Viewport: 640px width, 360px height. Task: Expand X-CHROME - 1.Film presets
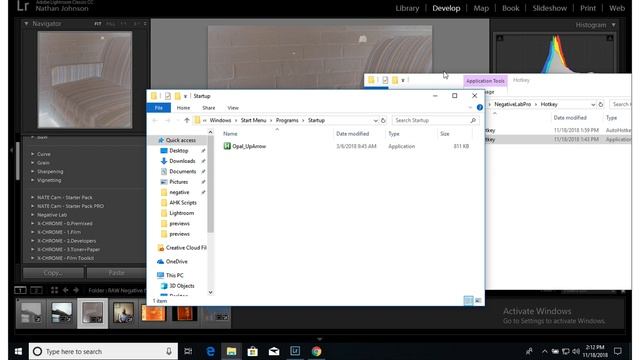pyautogui.click(x=33, y=232)
